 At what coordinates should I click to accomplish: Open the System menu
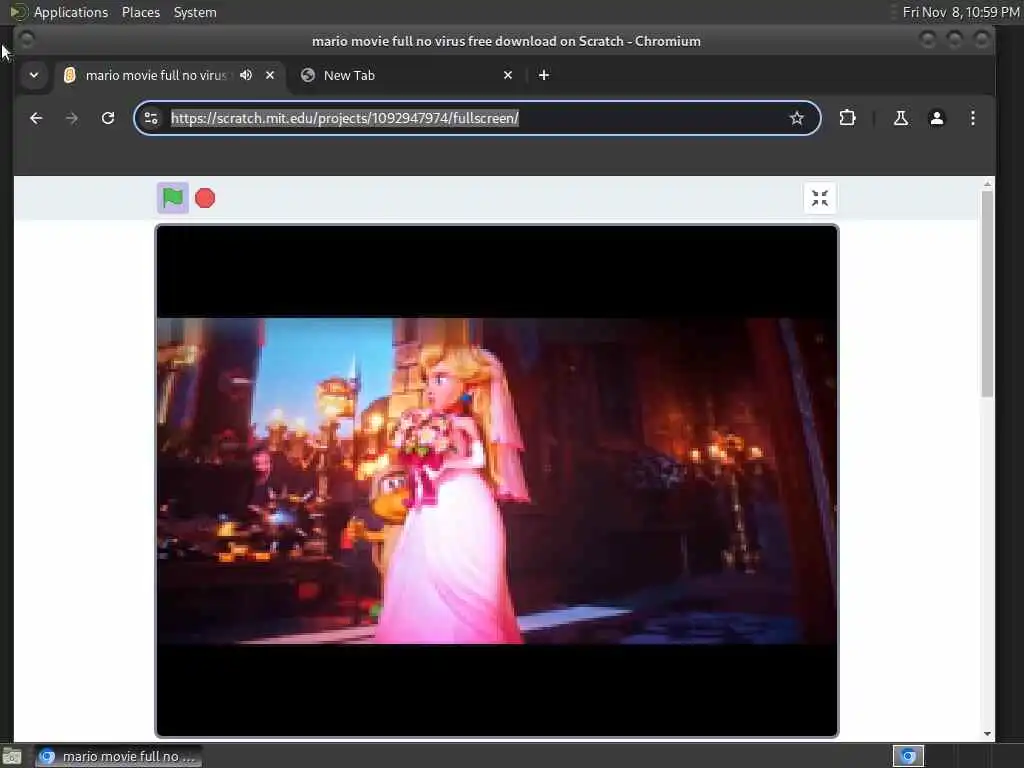195,12
